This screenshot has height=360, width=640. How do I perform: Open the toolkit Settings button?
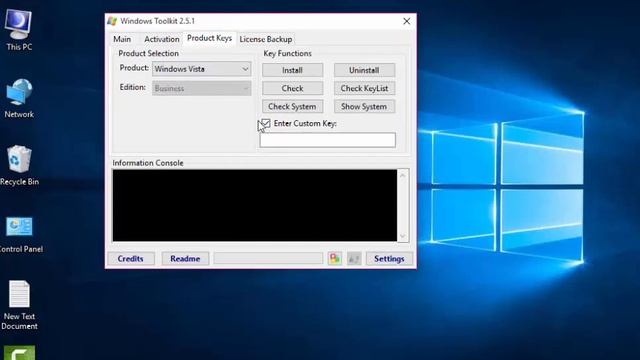389,259
